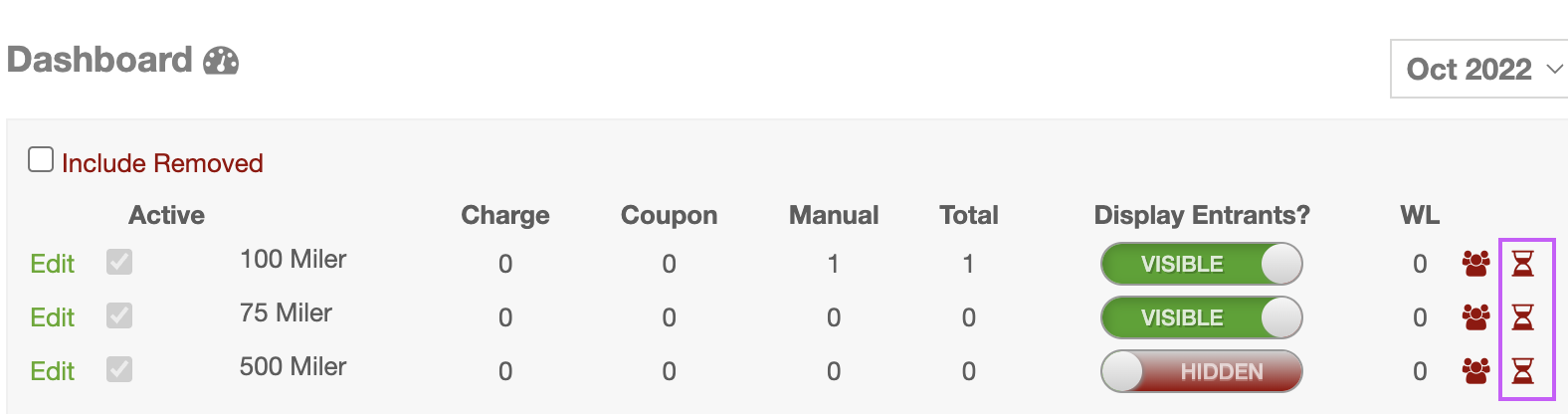Click the Include Removed label text
Viewport: 1568px width, 414px height.
(x=162, y=163)
